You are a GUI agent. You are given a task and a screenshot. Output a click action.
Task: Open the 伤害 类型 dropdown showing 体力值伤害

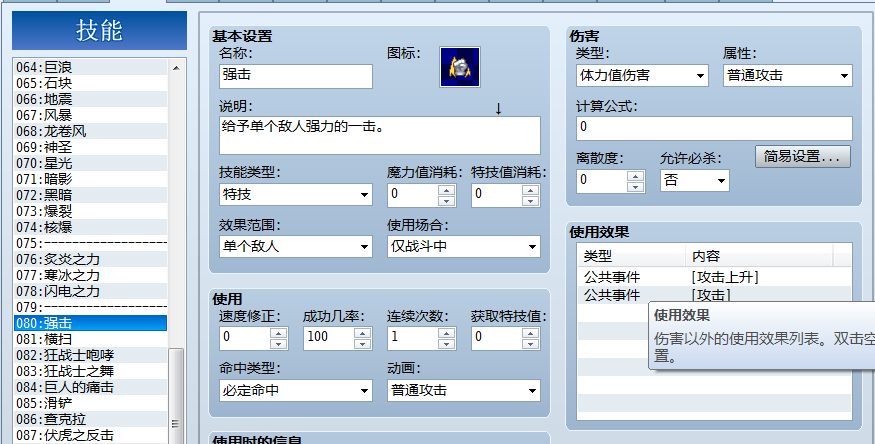pyautogui.click(x=642, y=76)
